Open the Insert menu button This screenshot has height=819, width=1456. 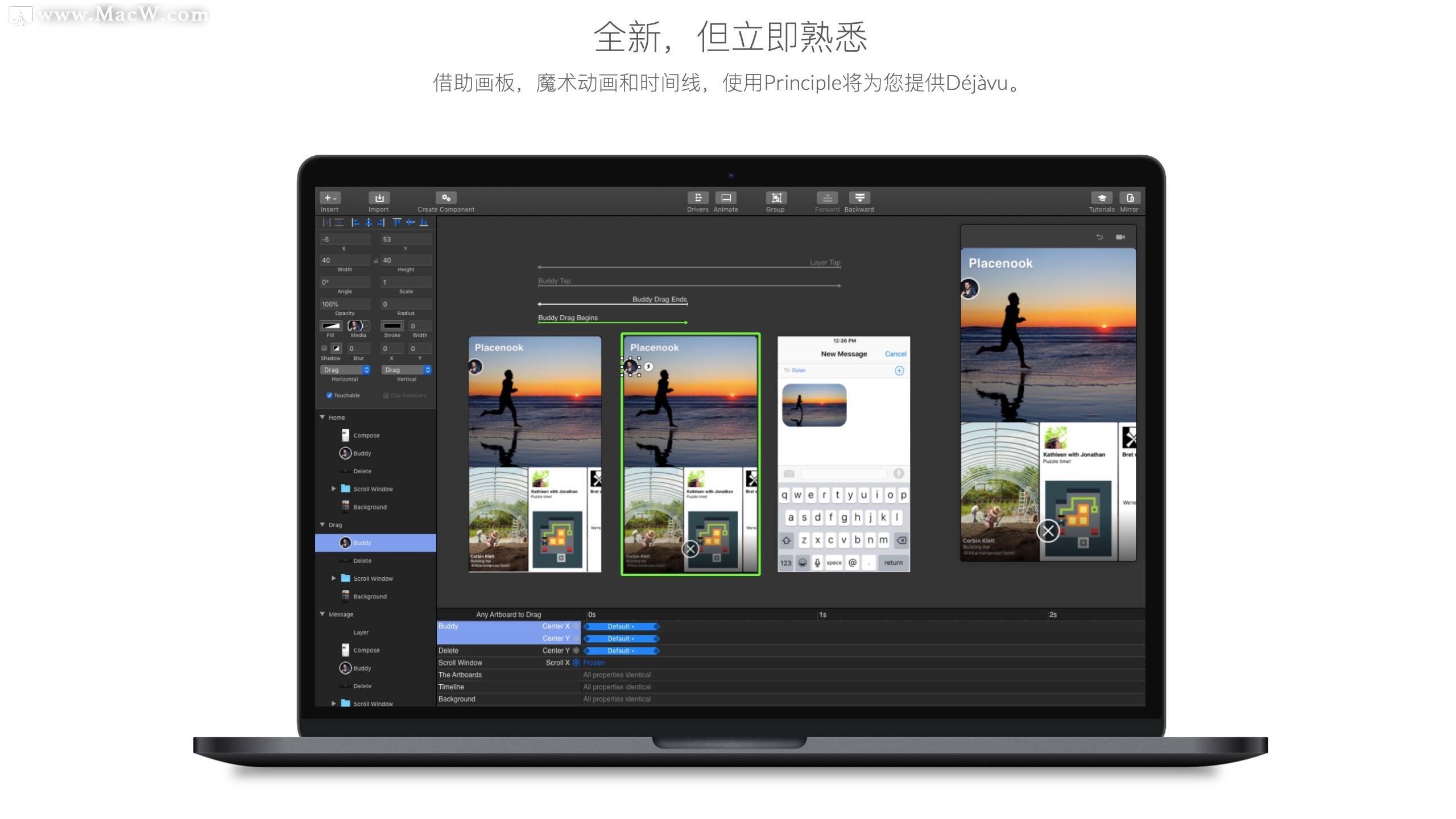(330, 198)
